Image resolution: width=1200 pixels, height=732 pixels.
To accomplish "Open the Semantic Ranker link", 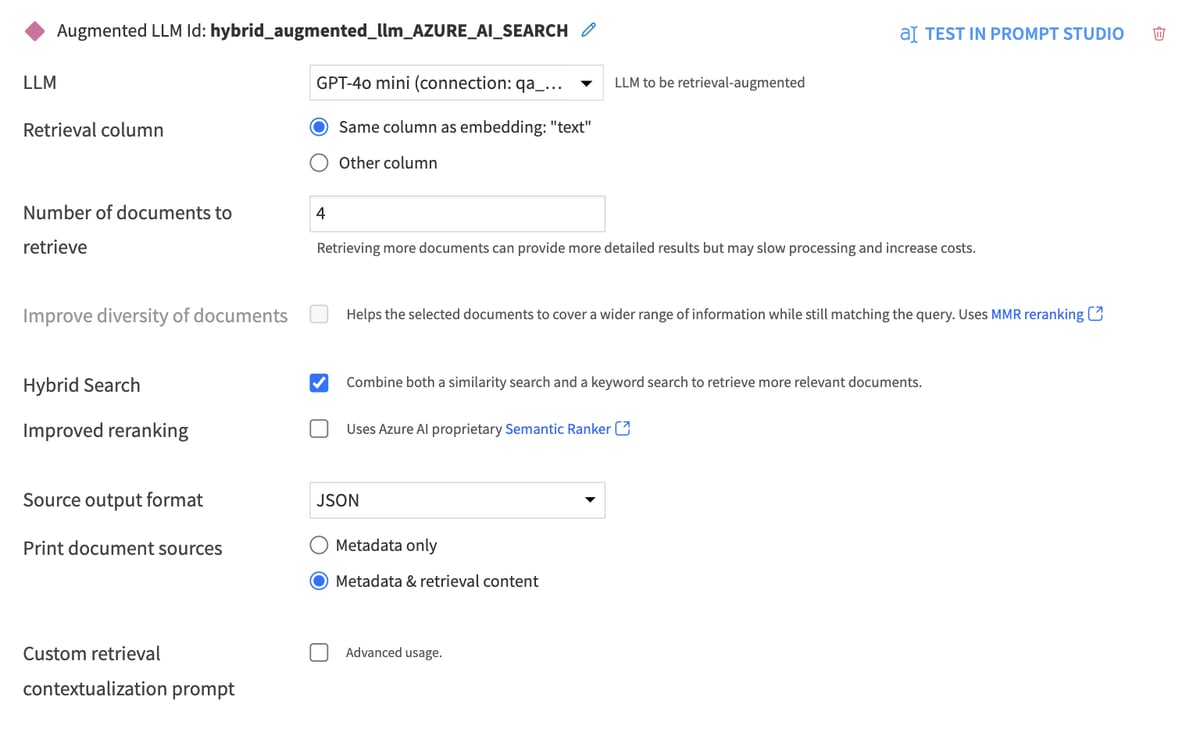I will (557, 429).
